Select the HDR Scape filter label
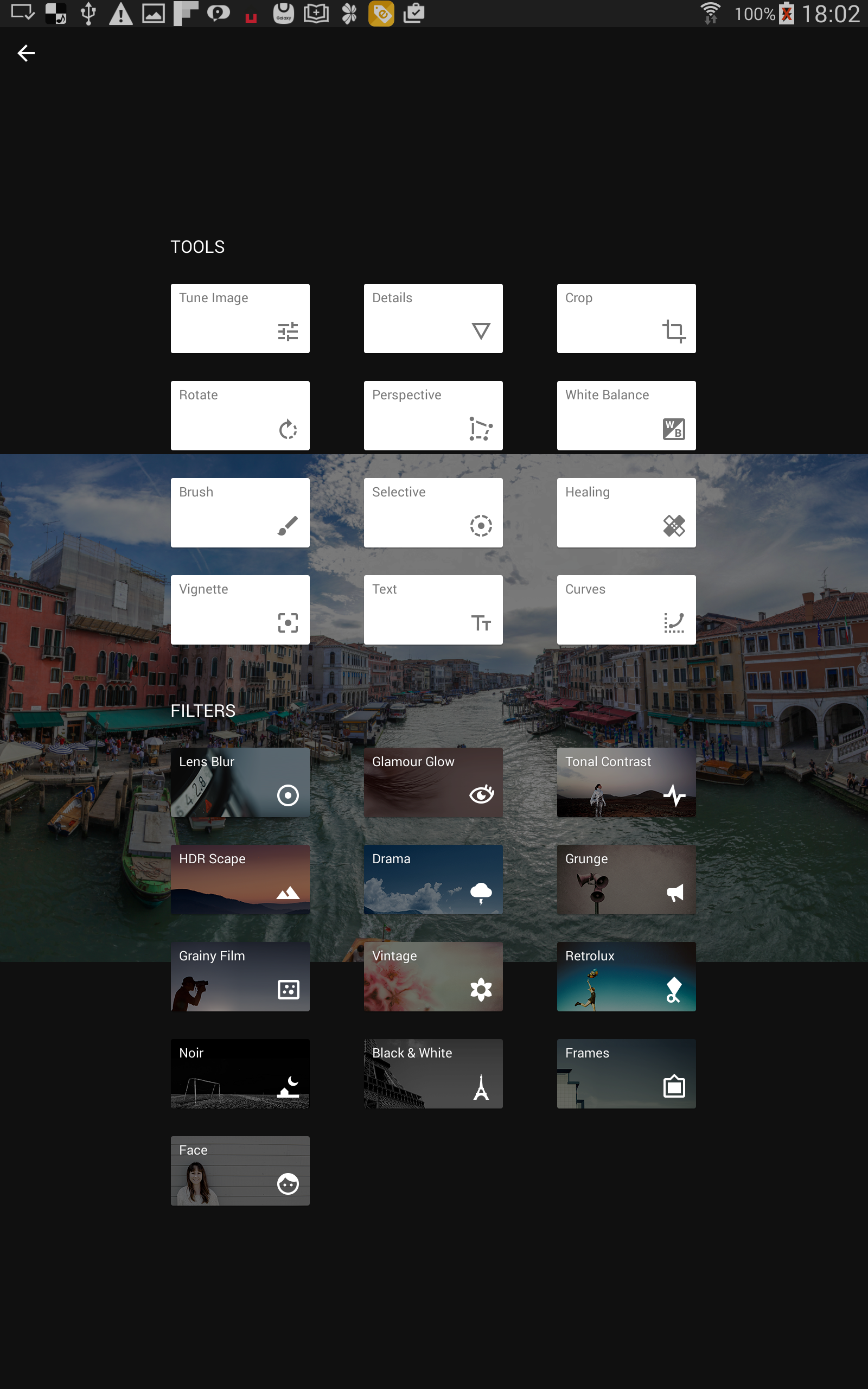 pyautogui.click(x=212, y=859)
